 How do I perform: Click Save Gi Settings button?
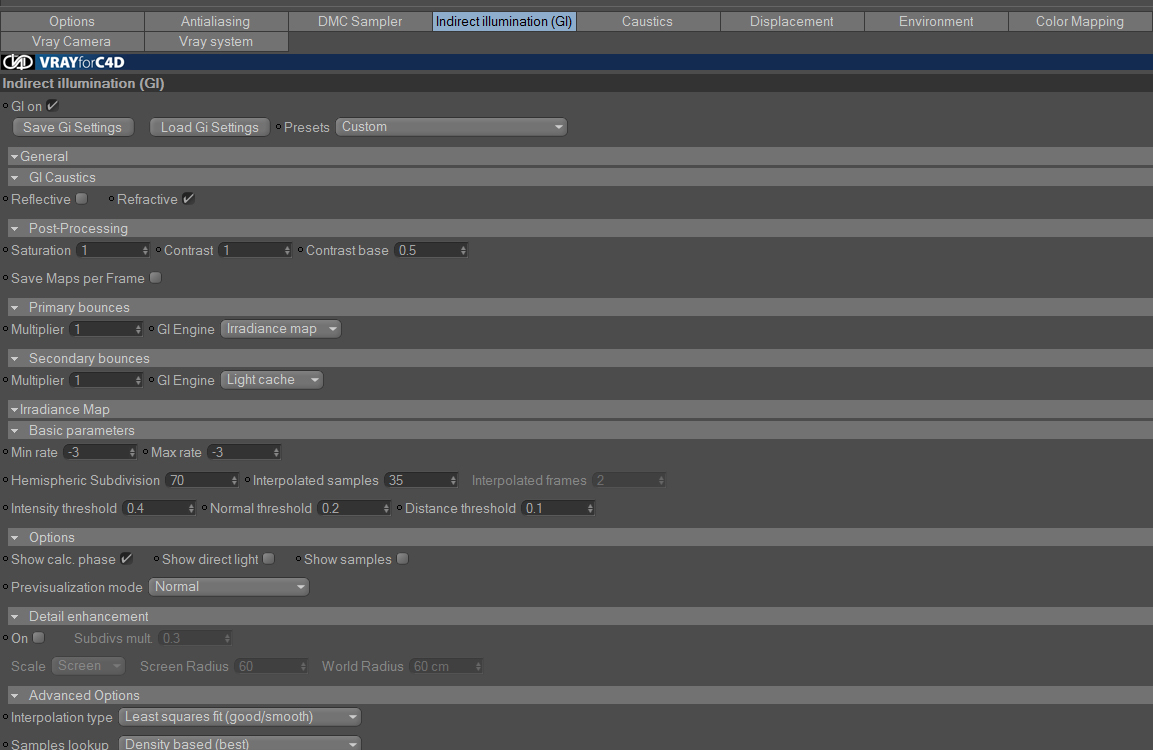point(72,127)
